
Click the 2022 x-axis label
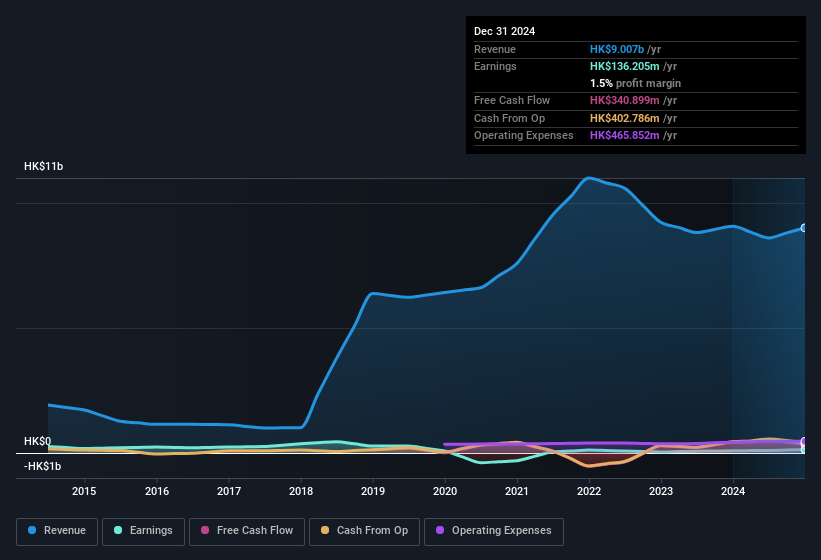589,491
